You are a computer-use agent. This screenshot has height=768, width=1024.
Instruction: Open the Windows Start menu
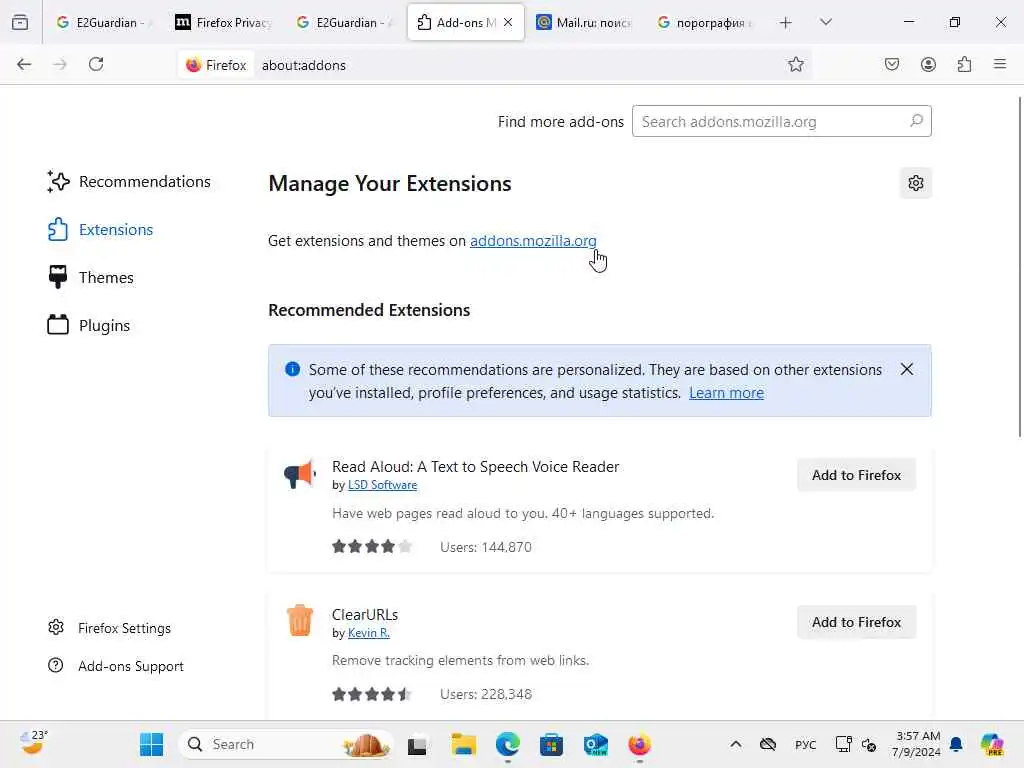coord(152,744)
